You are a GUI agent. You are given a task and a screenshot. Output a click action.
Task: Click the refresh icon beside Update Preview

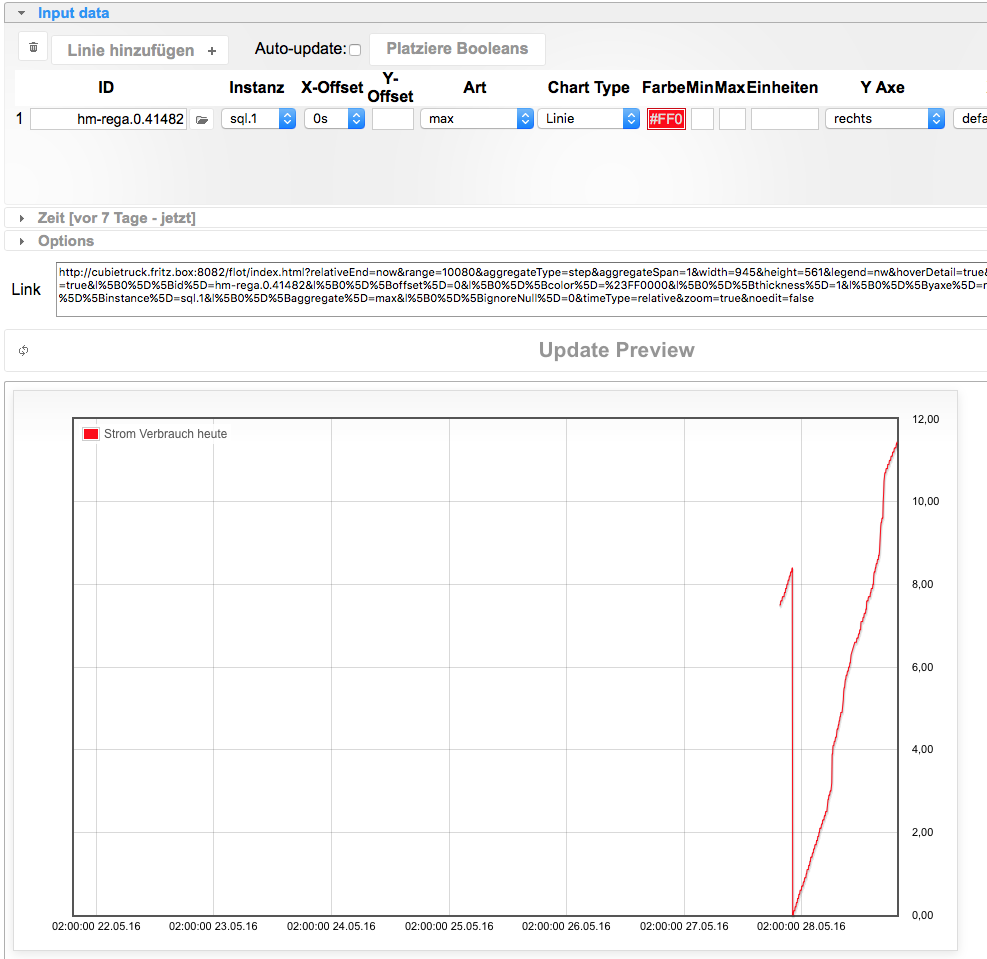(23, 350)
